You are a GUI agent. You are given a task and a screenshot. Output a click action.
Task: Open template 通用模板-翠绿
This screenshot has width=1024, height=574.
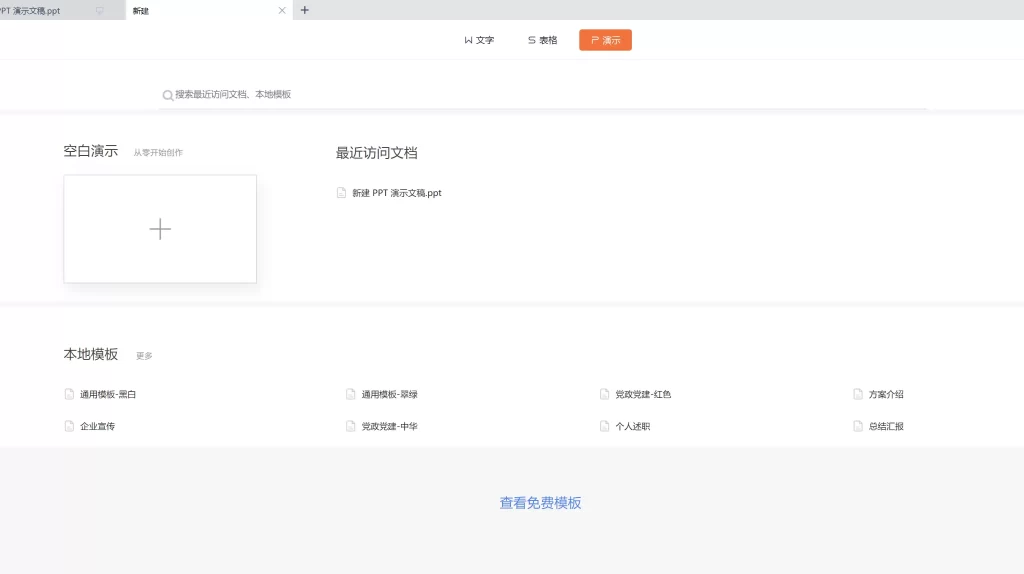(x=389, y=394)
